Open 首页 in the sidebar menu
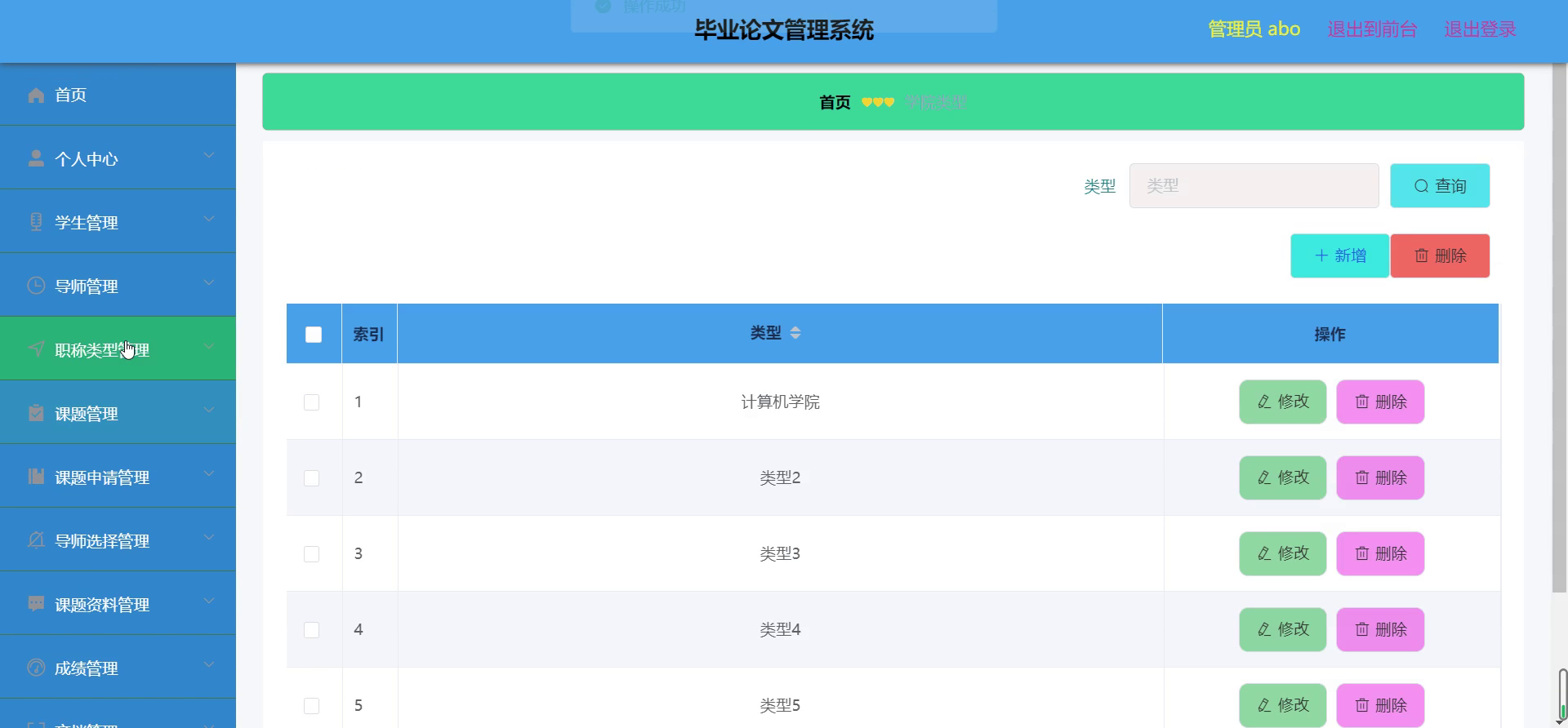1568x728 pixels. [x=118, y=95]
